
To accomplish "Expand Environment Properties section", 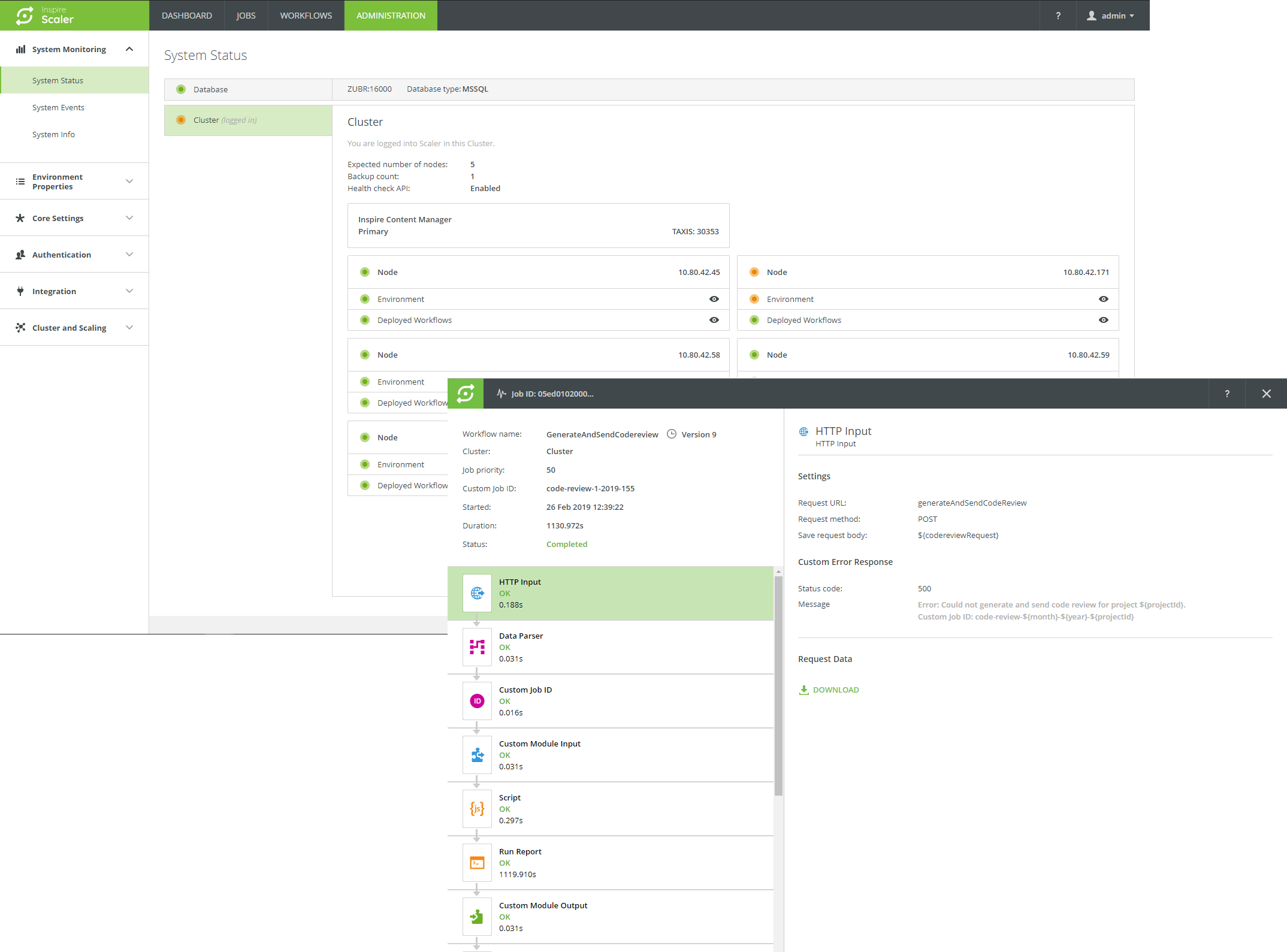I will [129, 182].
